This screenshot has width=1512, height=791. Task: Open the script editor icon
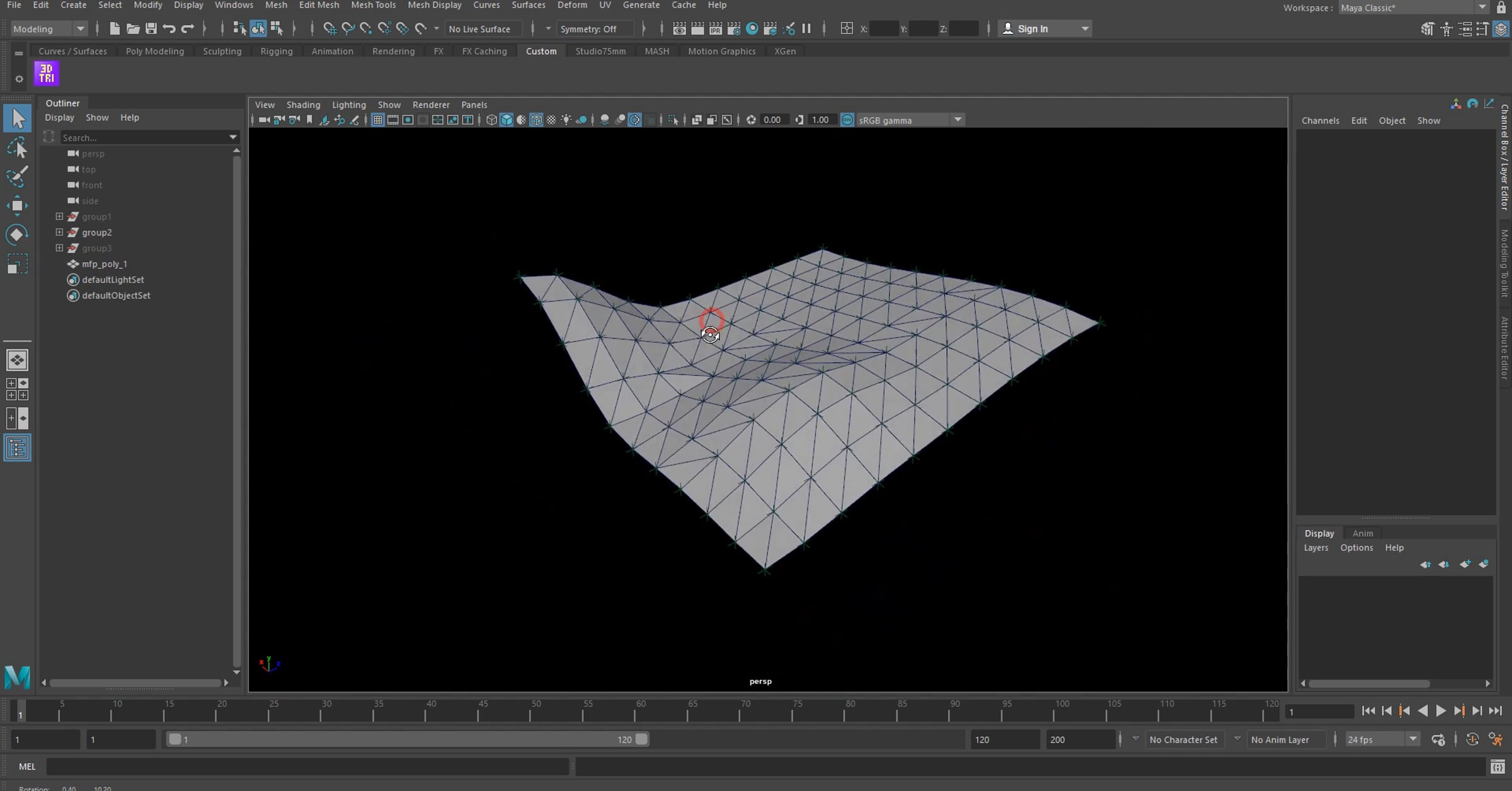[1498, 766]
